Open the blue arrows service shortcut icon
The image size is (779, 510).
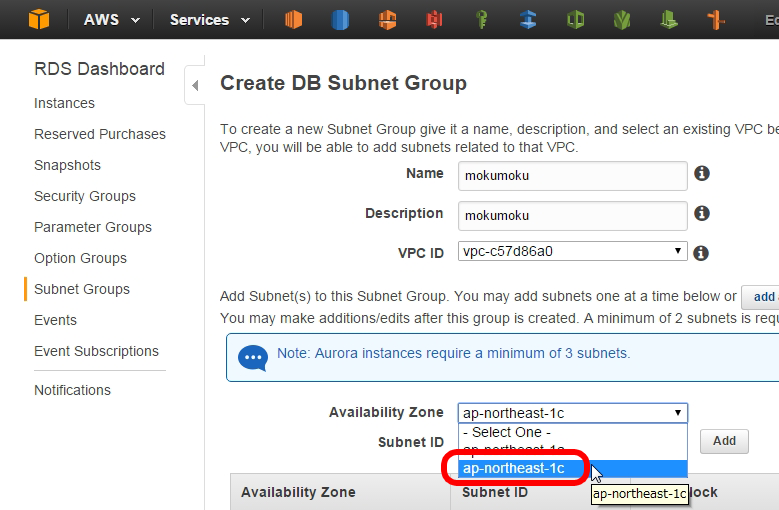528,19
